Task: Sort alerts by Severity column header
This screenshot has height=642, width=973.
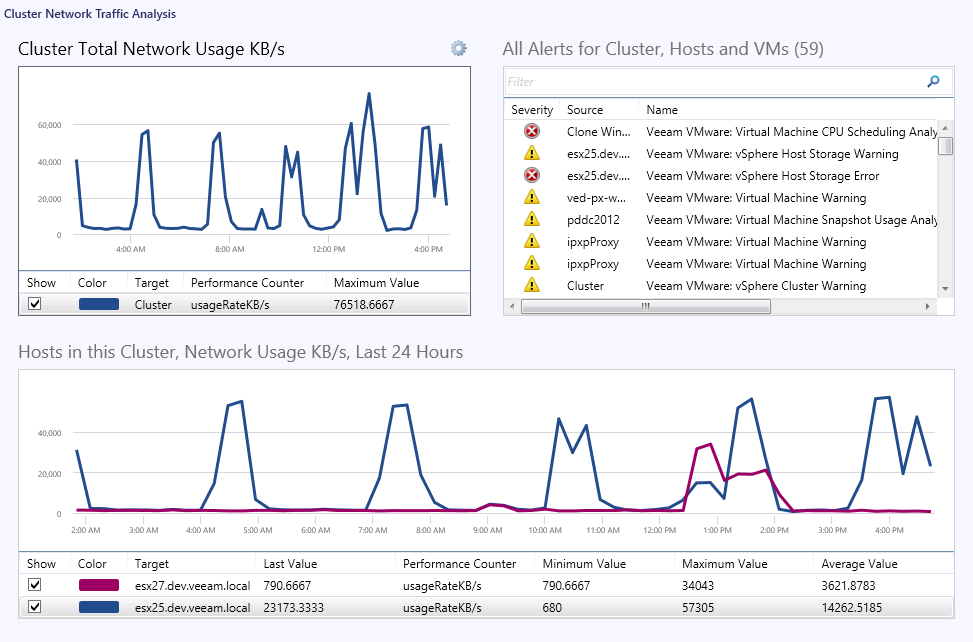Action: point(532,110)
